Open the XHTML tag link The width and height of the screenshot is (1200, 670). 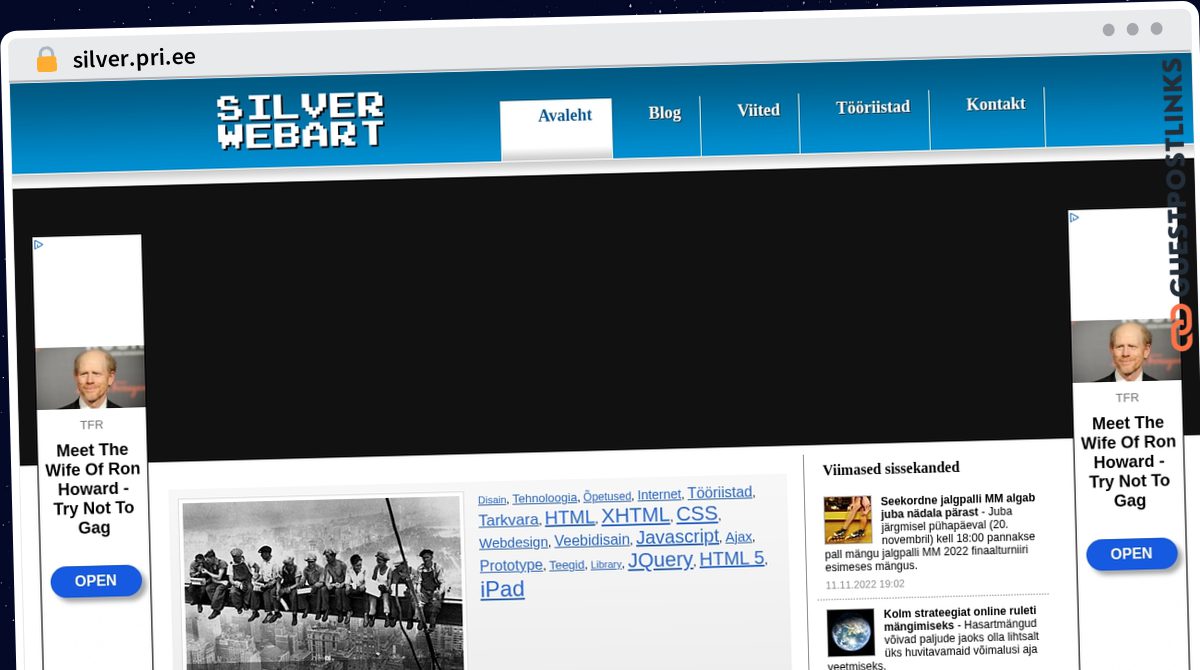click(635, 515)
